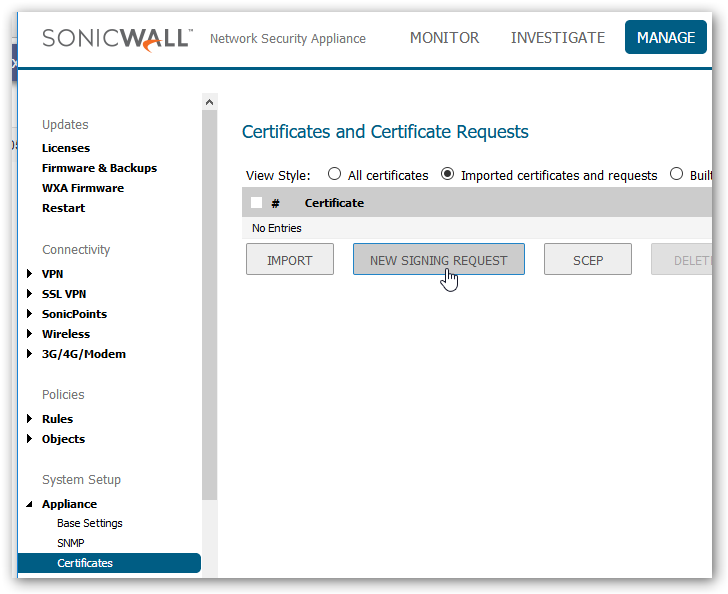Collapse the Appliance menu arrow
Image resolution: width=728 pixels, height=594 pixels.
tap(29, 504)
